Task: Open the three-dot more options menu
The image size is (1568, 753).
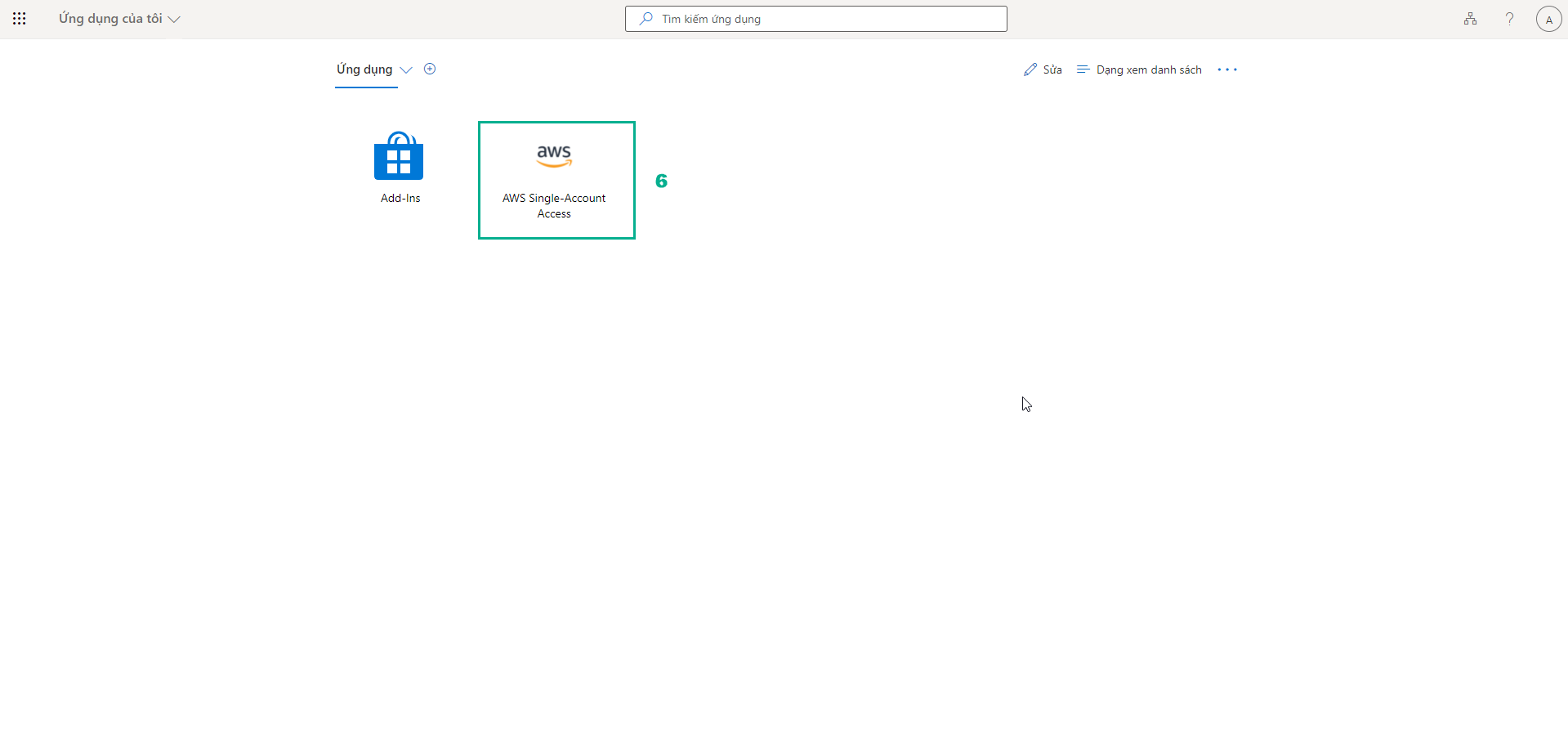Action: pyautogui.click(x=1227, y=70)
